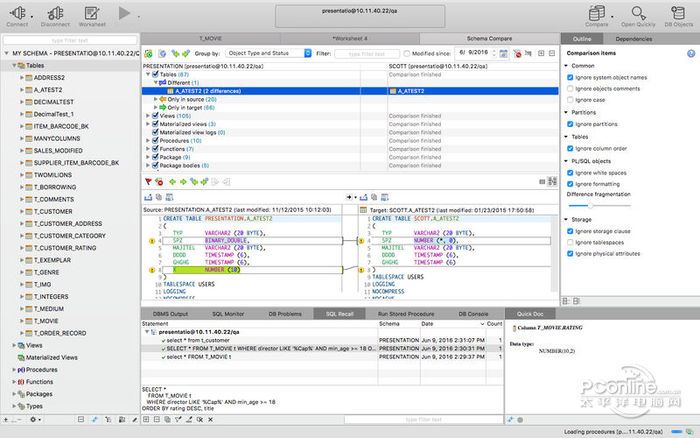Image resolution: width=700 pixels, height=438 pixels.
Task: Click the Filter text field
Action: [367, 52]
